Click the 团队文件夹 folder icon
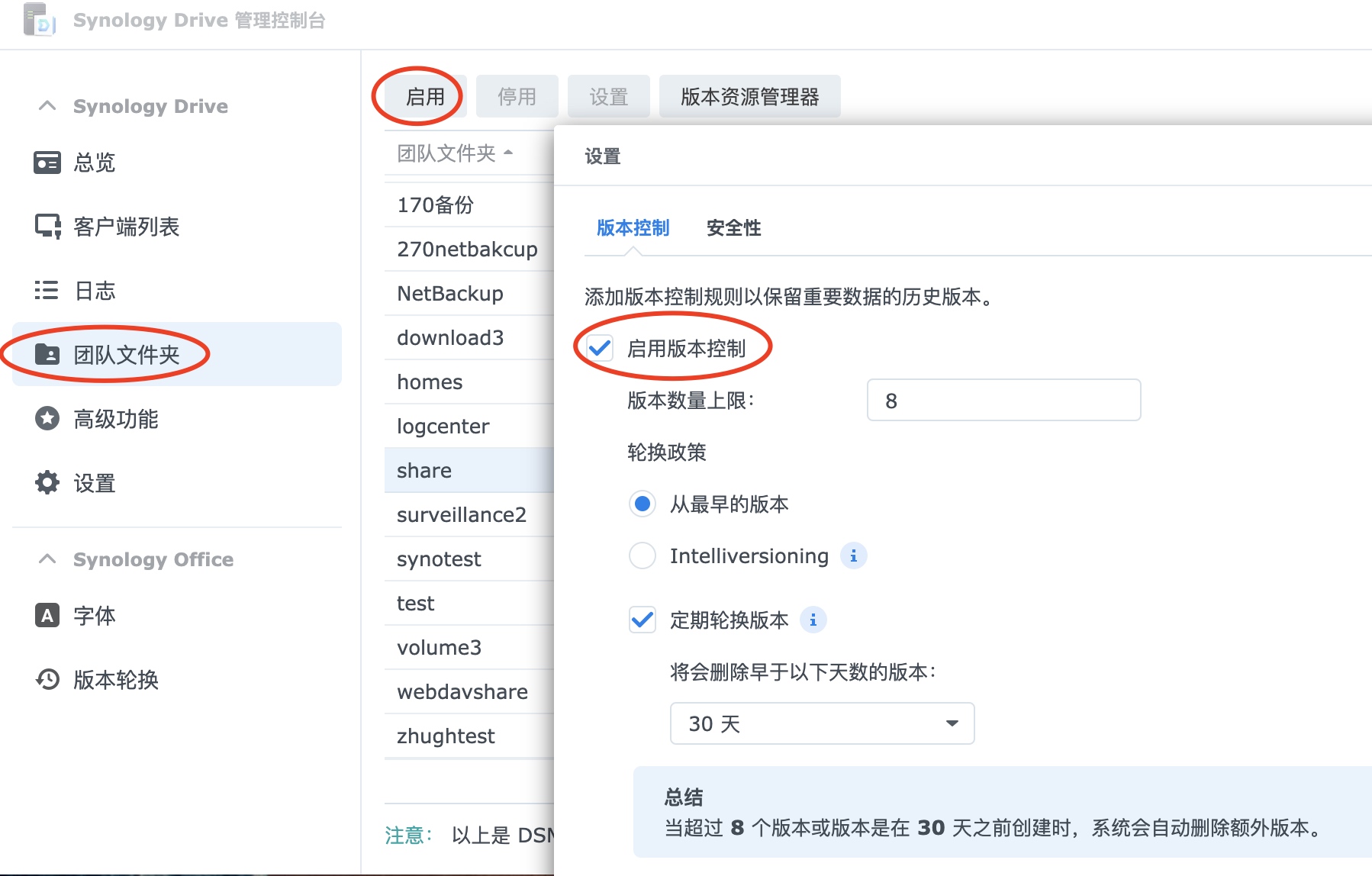This screenshot has width=1372, height=876. (47, 354)
